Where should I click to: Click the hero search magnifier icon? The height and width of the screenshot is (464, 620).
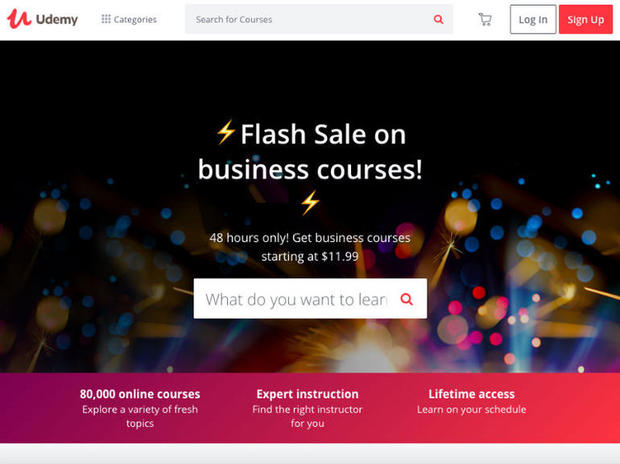click(x=406, y=299)
